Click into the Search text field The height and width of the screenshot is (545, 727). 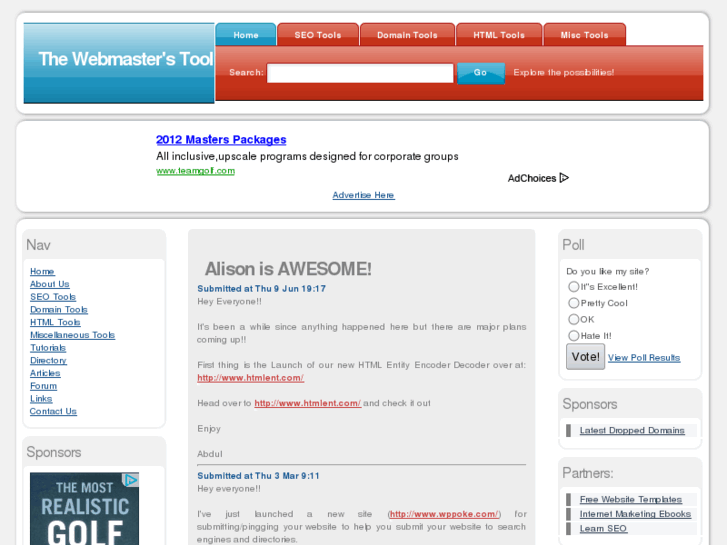pyautogui.click(x=360, y=73)
